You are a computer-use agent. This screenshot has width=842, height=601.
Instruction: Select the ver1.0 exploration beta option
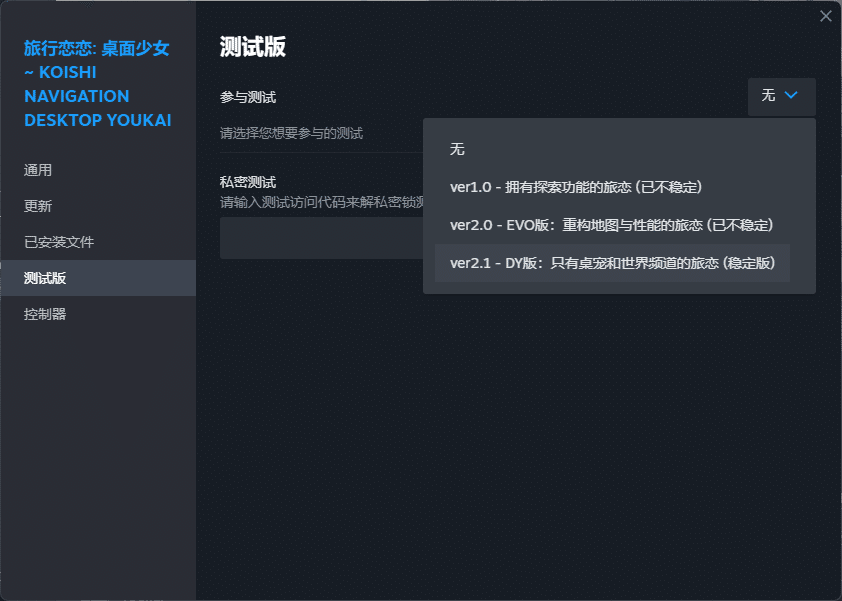tap(612, 187)
